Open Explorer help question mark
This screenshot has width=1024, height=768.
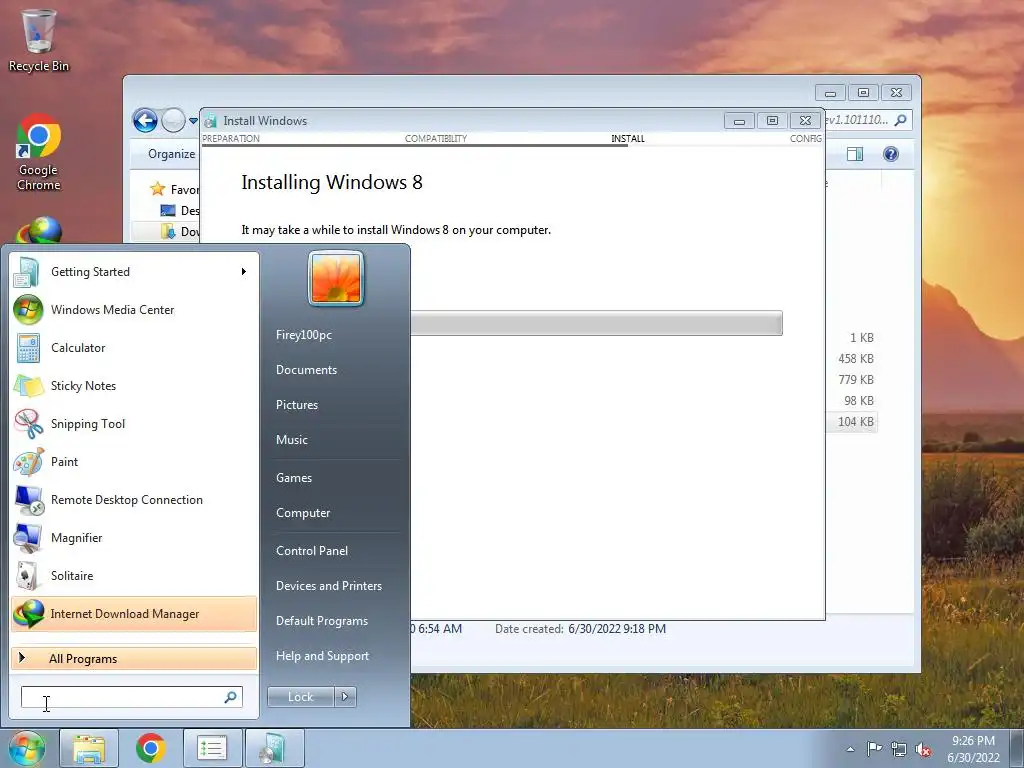(x=891, y=154)
